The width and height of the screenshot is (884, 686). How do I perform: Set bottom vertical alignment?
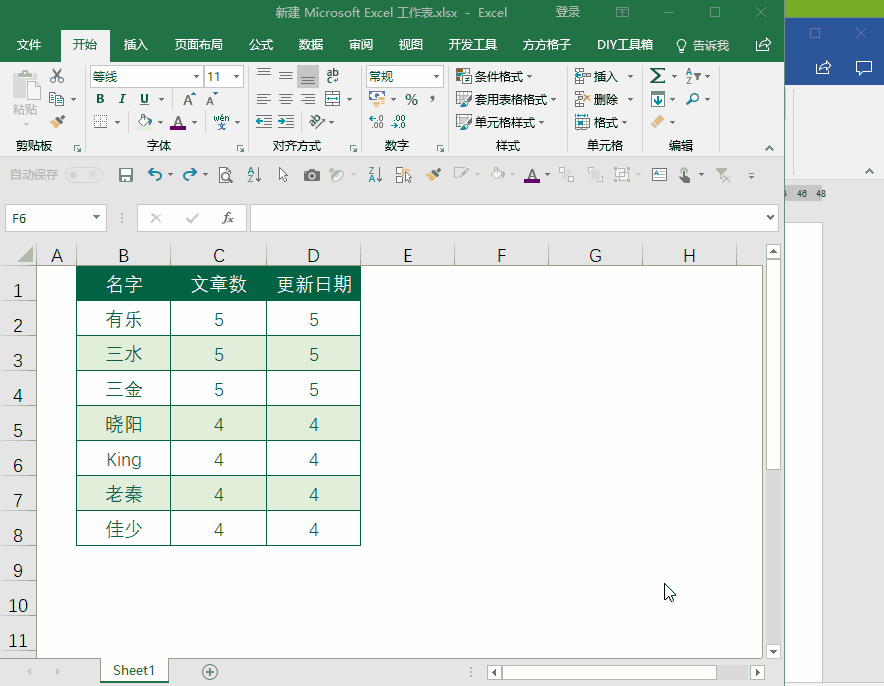[308, 77]
